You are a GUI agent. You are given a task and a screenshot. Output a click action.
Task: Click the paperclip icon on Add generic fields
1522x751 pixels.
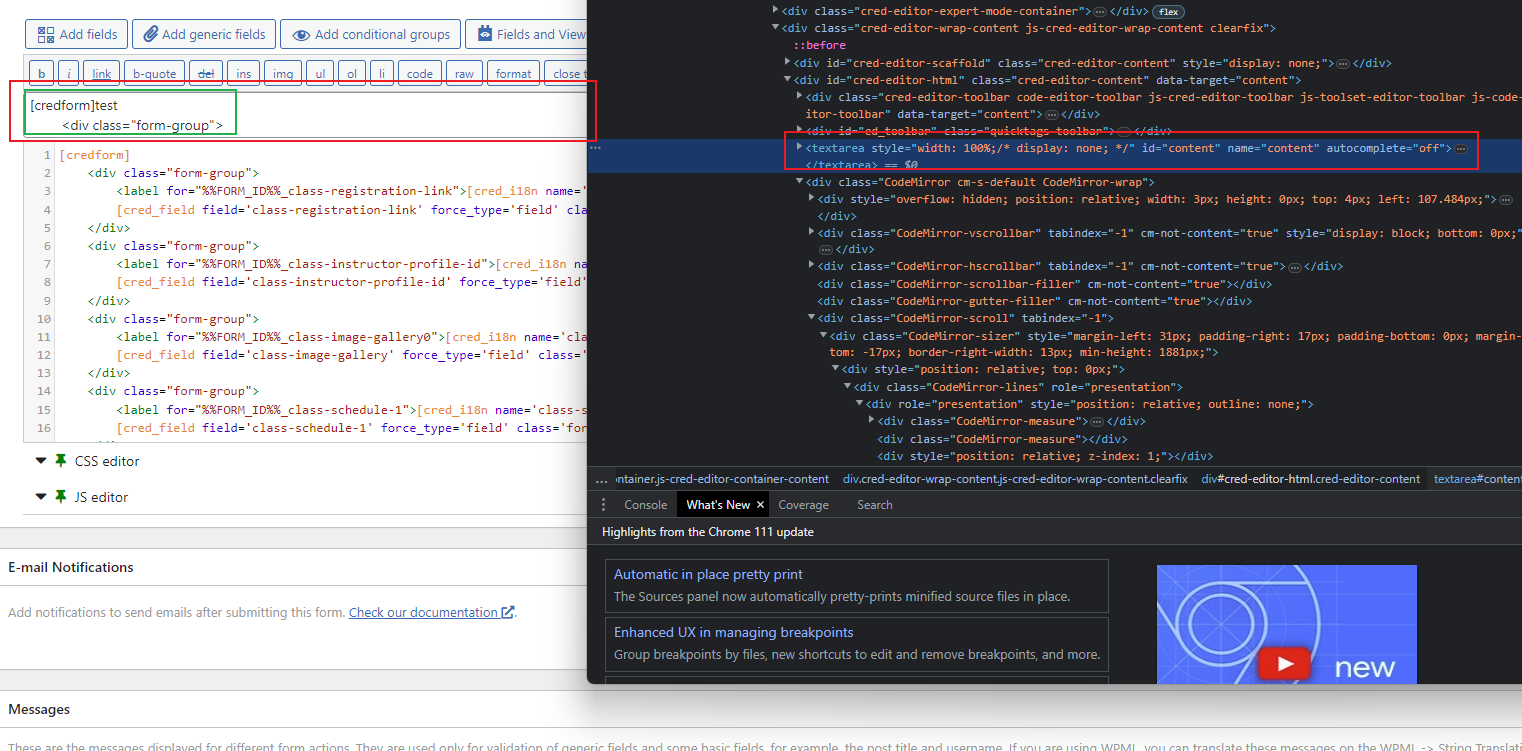pyautogui.click(x=150, y=34)
